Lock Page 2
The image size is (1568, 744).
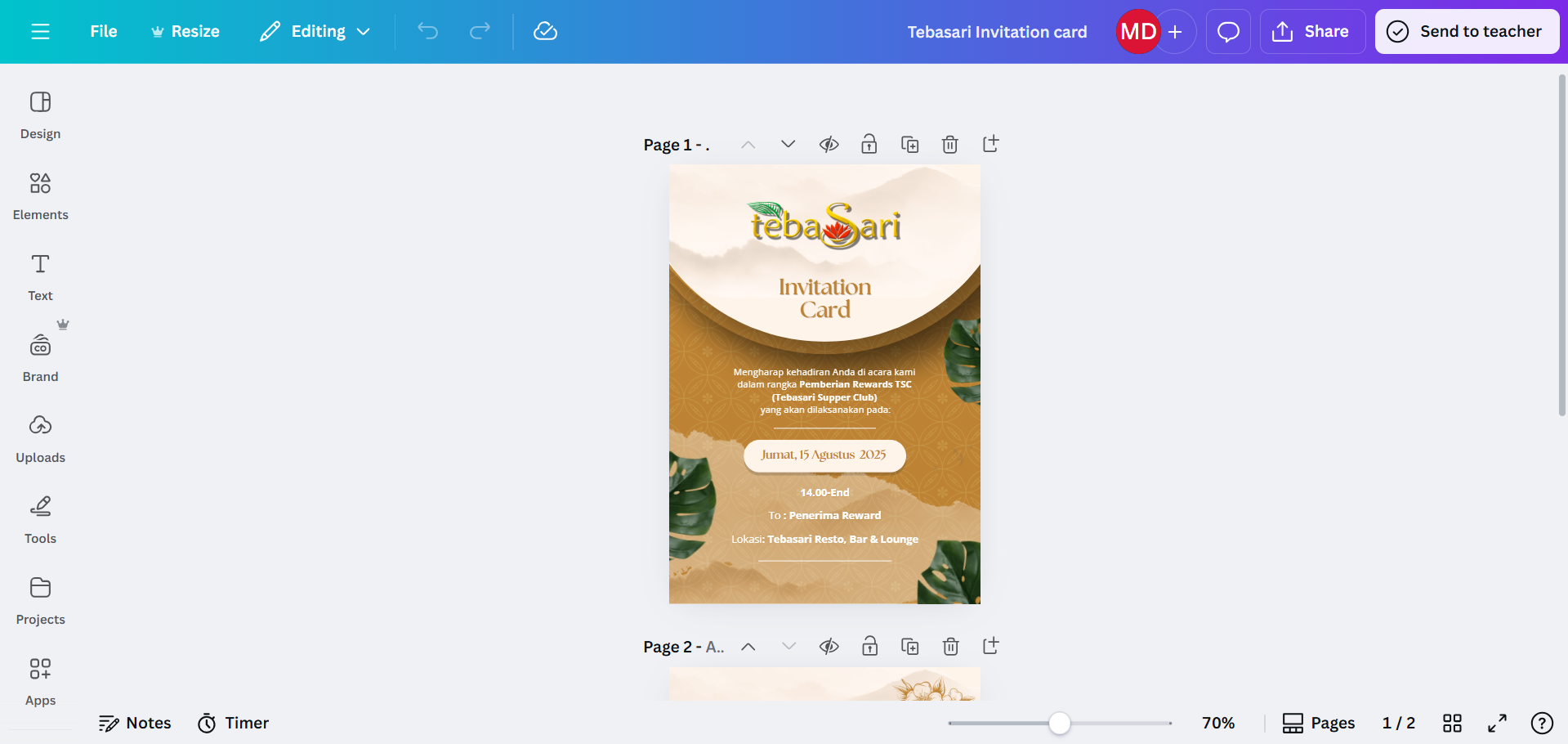[x=869, y=647]
